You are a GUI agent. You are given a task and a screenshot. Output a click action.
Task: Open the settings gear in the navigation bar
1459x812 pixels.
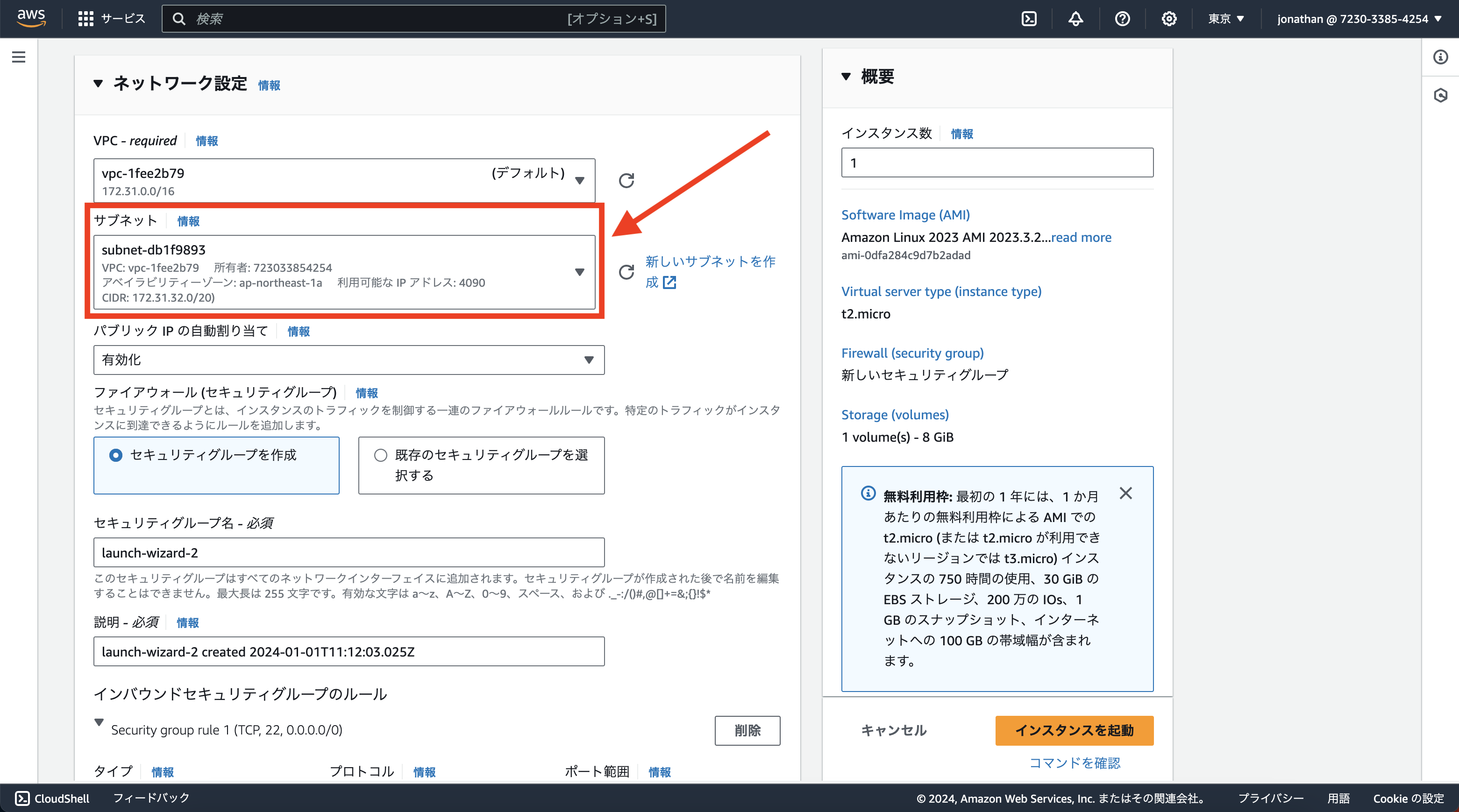[1169, 18]
